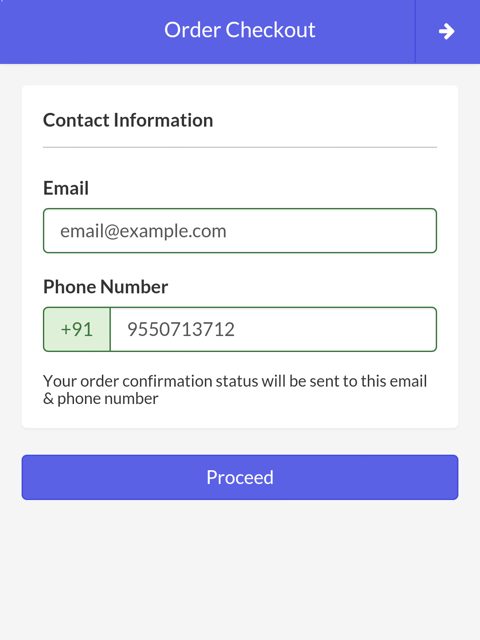Click the Proceed button
The image size is (480, 640).
[x=240, y=477]
